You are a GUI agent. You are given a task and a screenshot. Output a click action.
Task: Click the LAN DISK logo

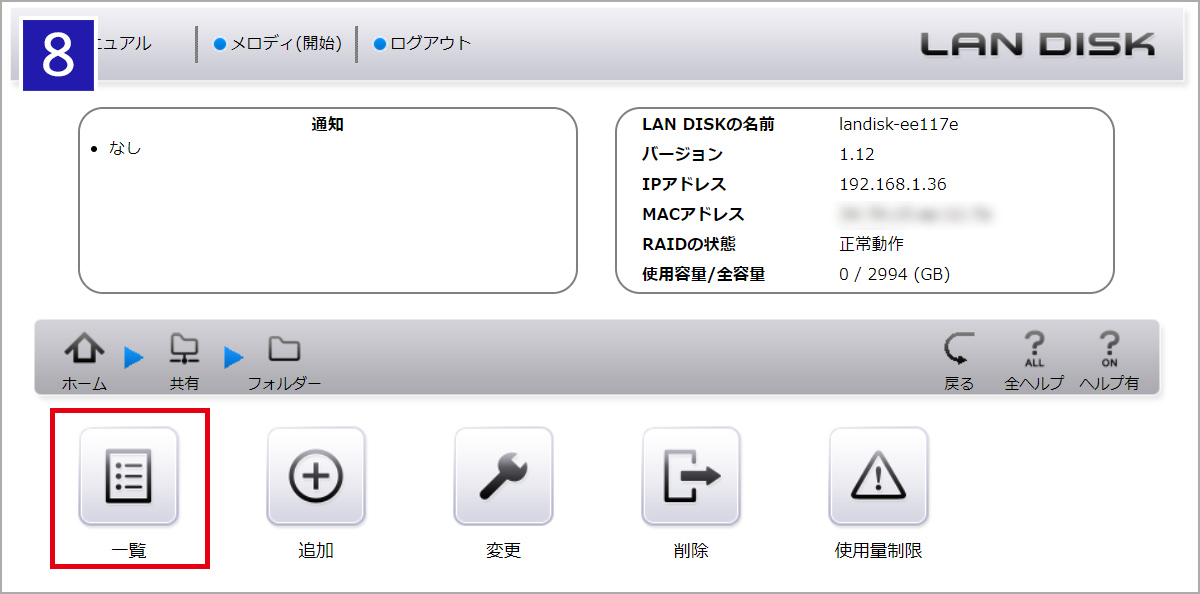coord(1037,43)
